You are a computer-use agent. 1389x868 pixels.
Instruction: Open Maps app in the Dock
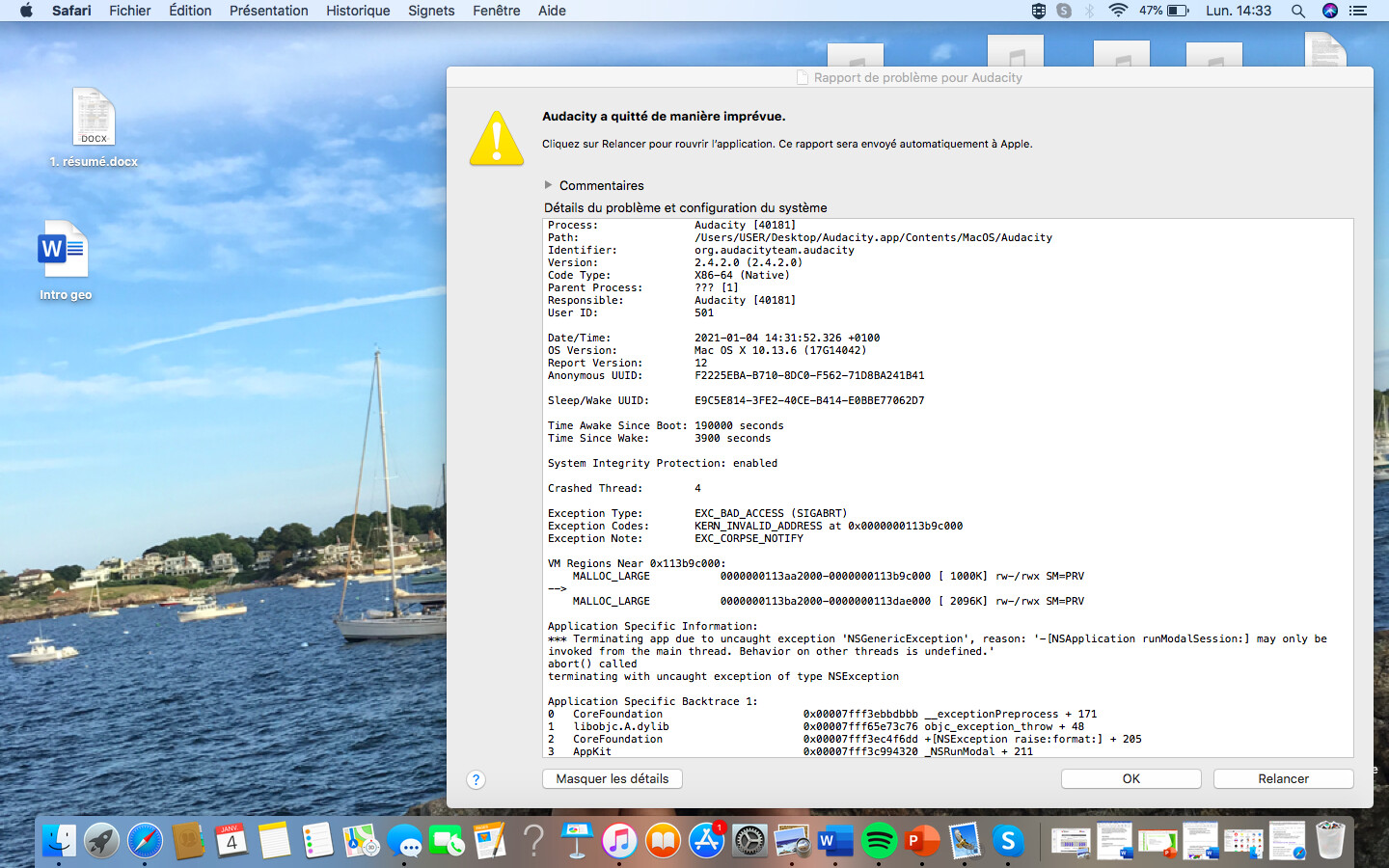coord(361,841)
